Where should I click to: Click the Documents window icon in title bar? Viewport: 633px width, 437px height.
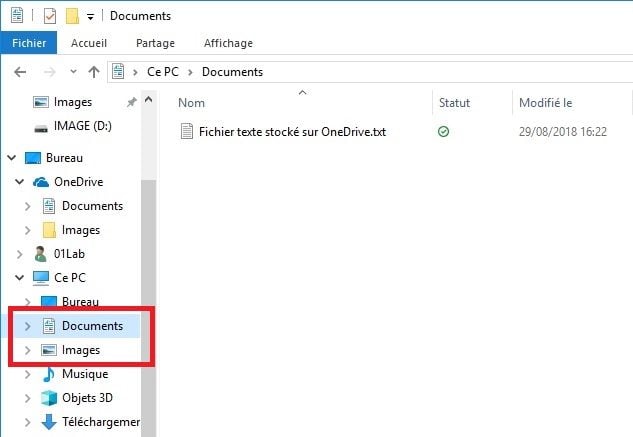point(17,16)
